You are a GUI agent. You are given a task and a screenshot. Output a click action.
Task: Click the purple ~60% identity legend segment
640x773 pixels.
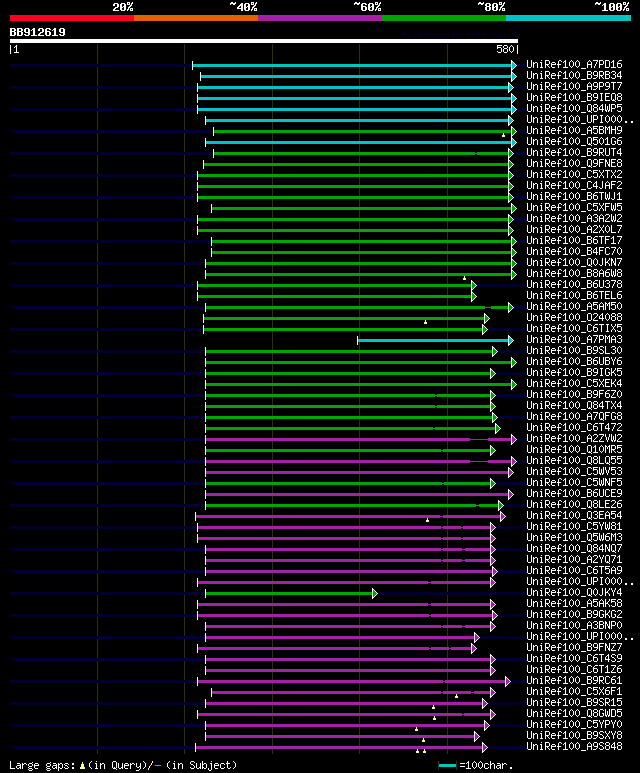320,18
